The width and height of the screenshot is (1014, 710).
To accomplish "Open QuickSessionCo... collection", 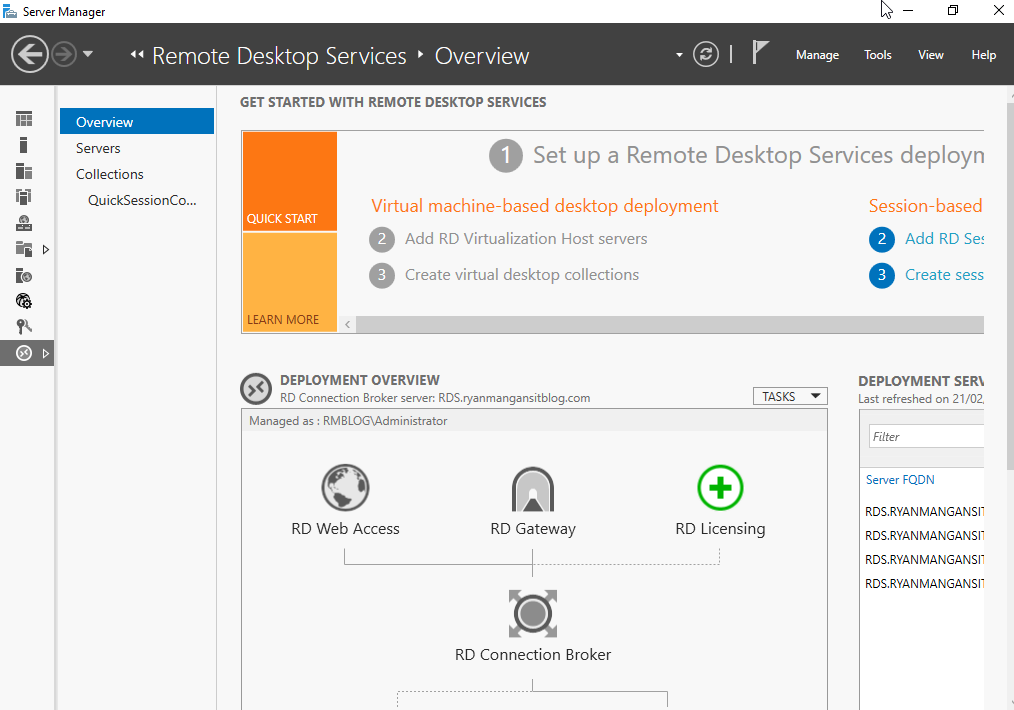I will 142,200.
